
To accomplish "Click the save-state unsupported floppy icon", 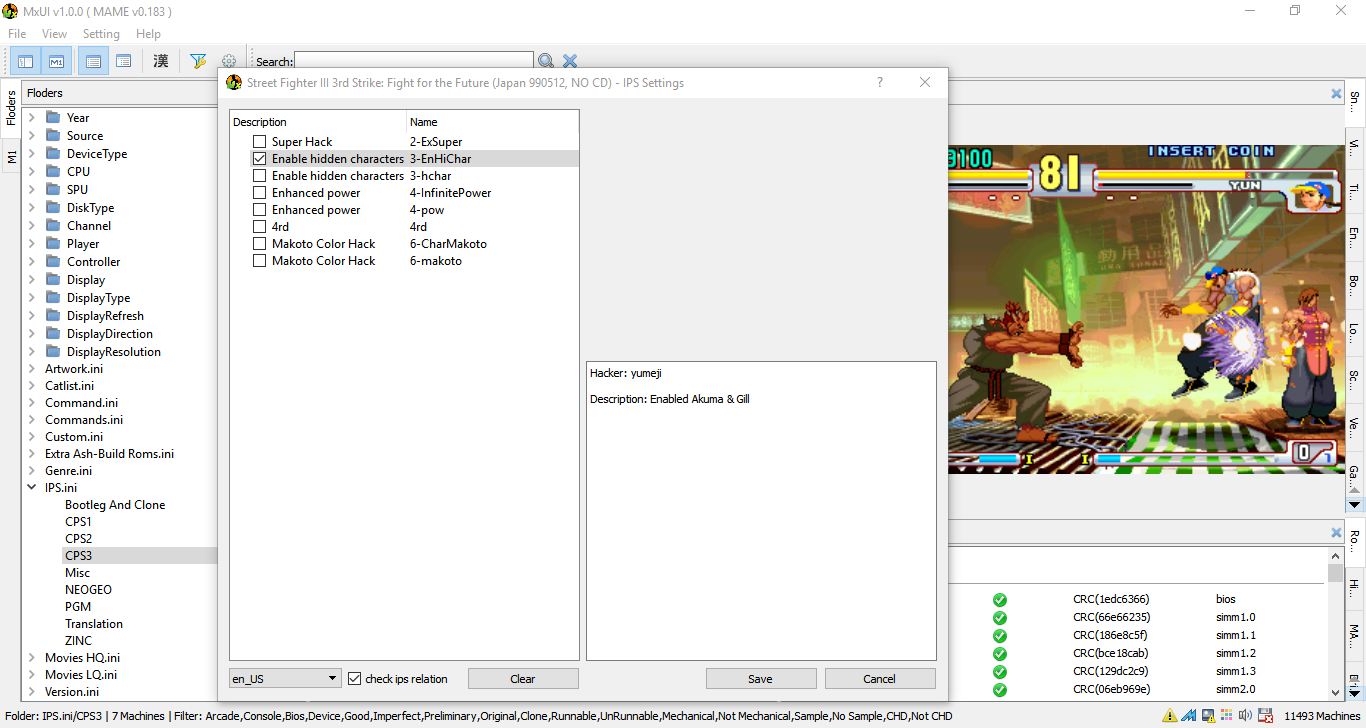I will [x=1265, y=716].
